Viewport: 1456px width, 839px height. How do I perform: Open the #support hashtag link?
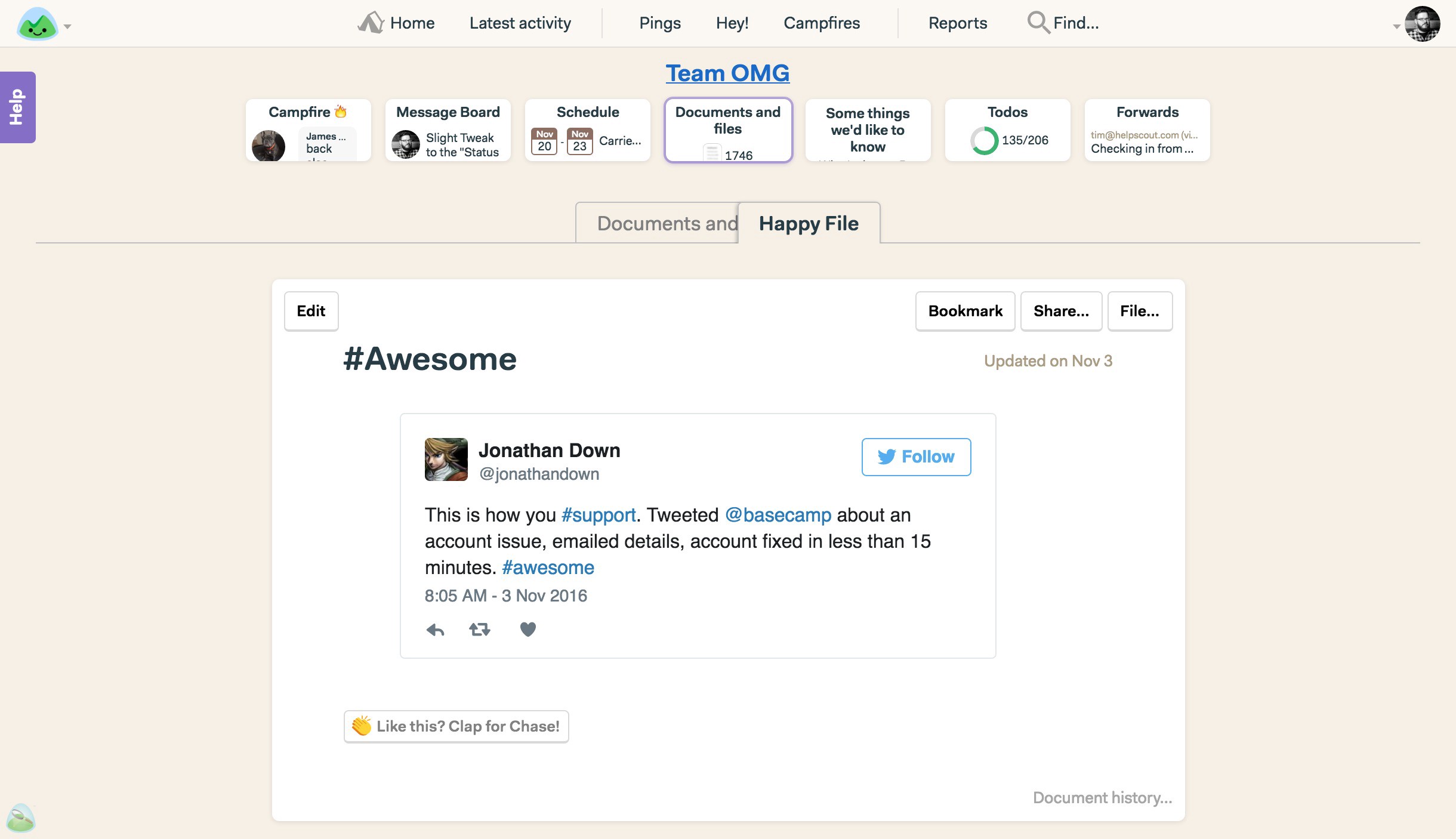[599, 515]
